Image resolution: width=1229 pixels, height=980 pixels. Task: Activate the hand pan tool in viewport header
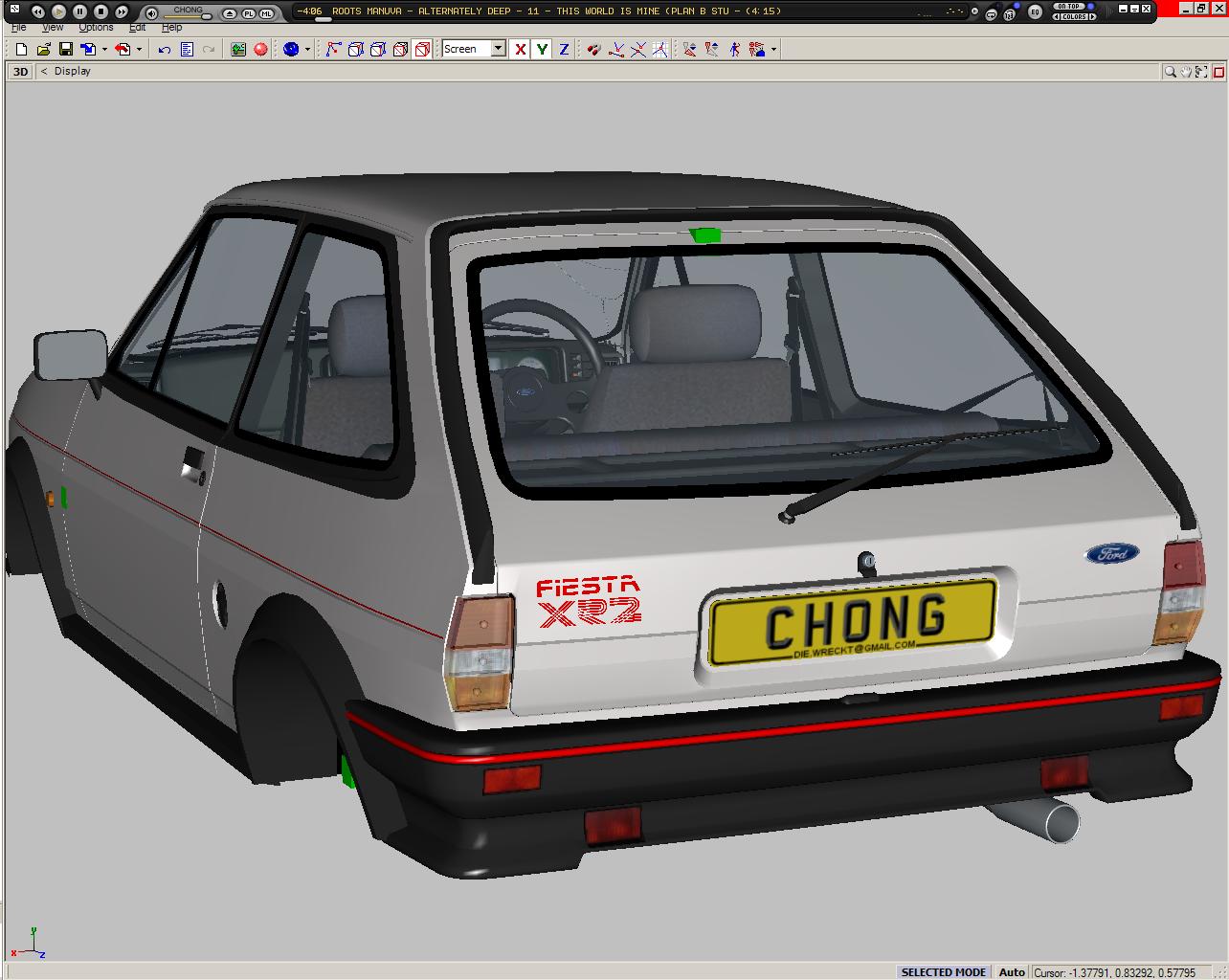(x=1186, y=72)
